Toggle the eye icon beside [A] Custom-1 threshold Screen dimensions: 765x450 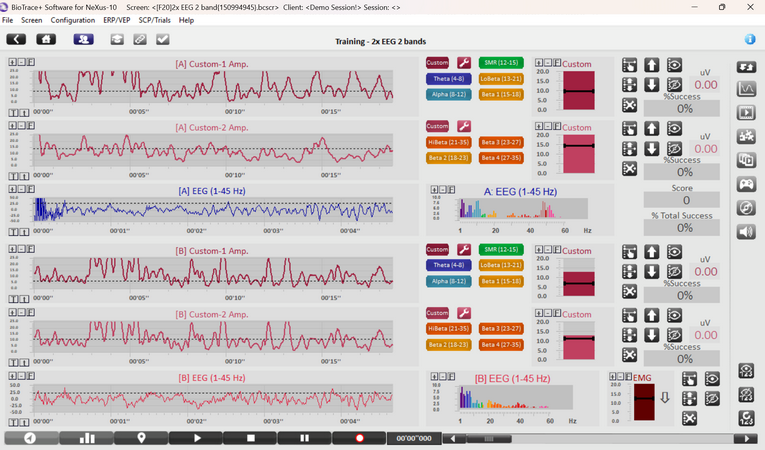674,65
